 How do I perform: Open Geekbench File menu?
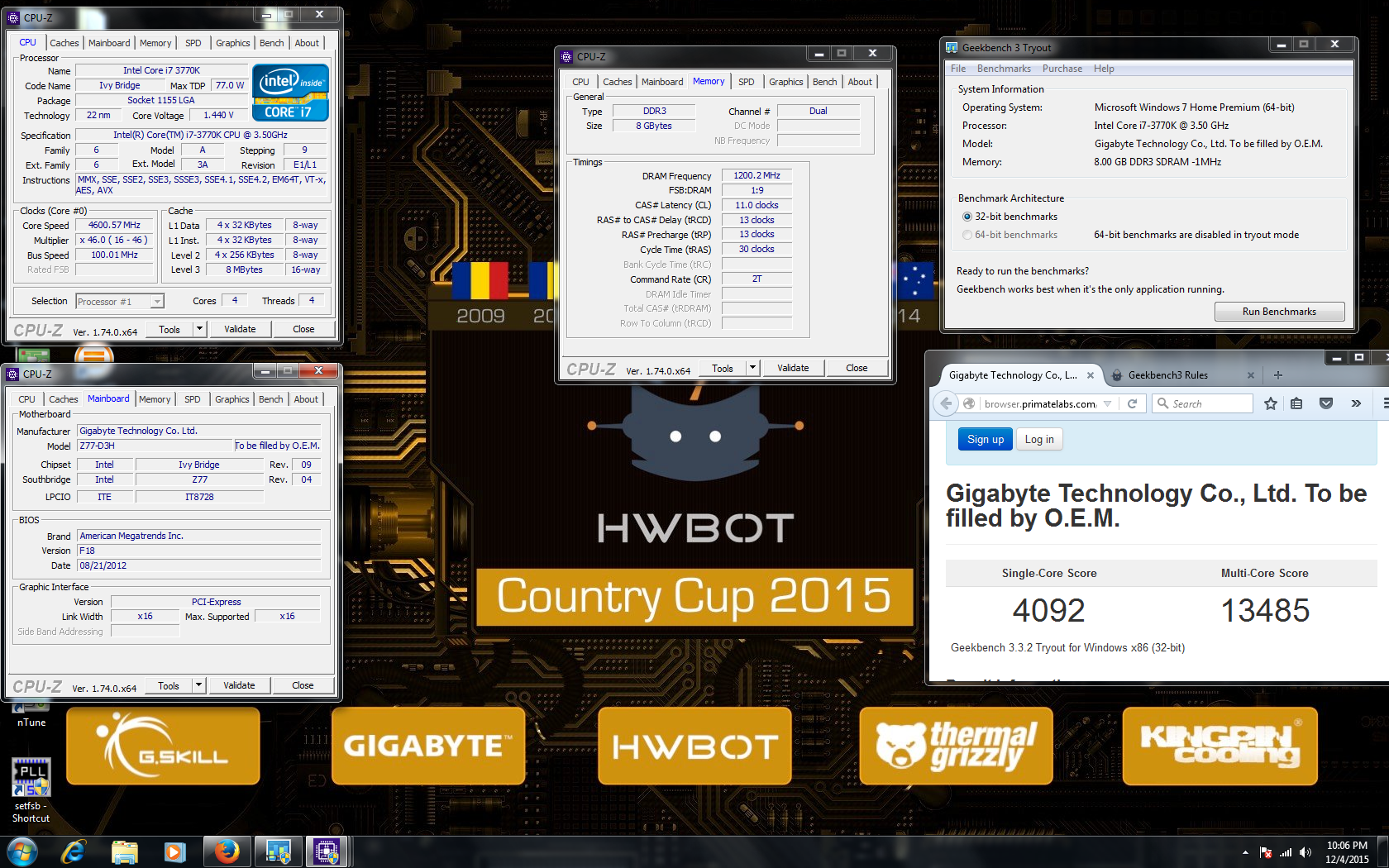pyautogui.click(x=958, y=69)
